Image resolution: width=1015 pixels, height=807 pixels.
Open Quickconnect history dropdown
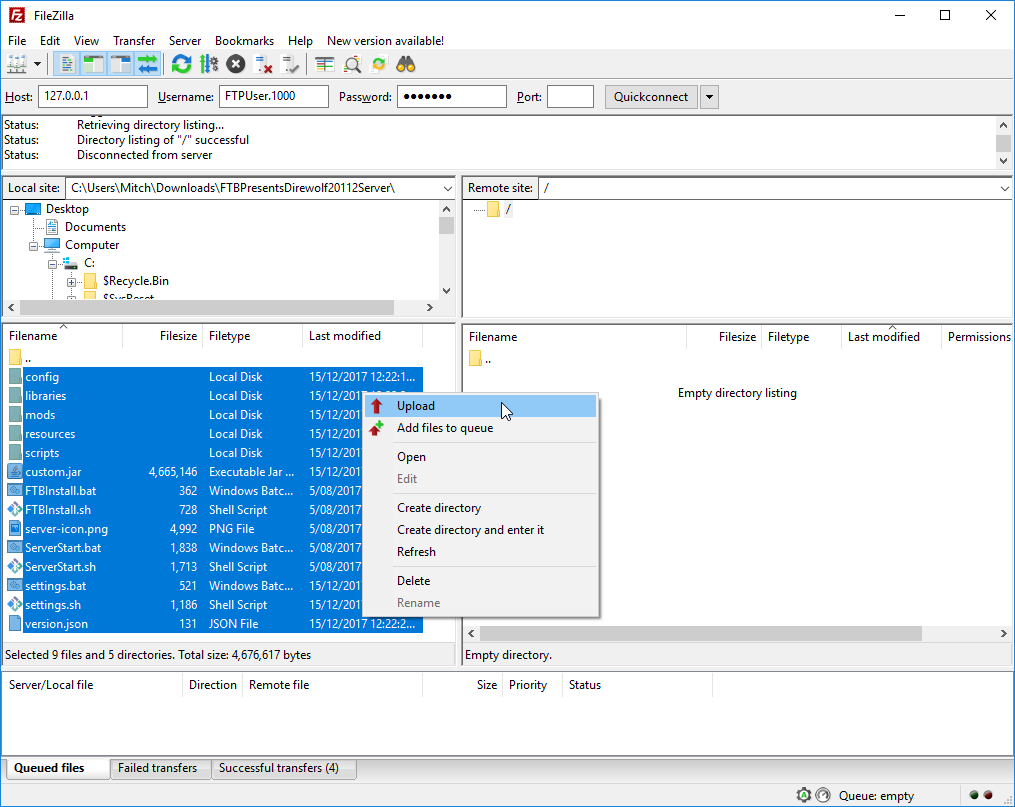coord(709,97)
